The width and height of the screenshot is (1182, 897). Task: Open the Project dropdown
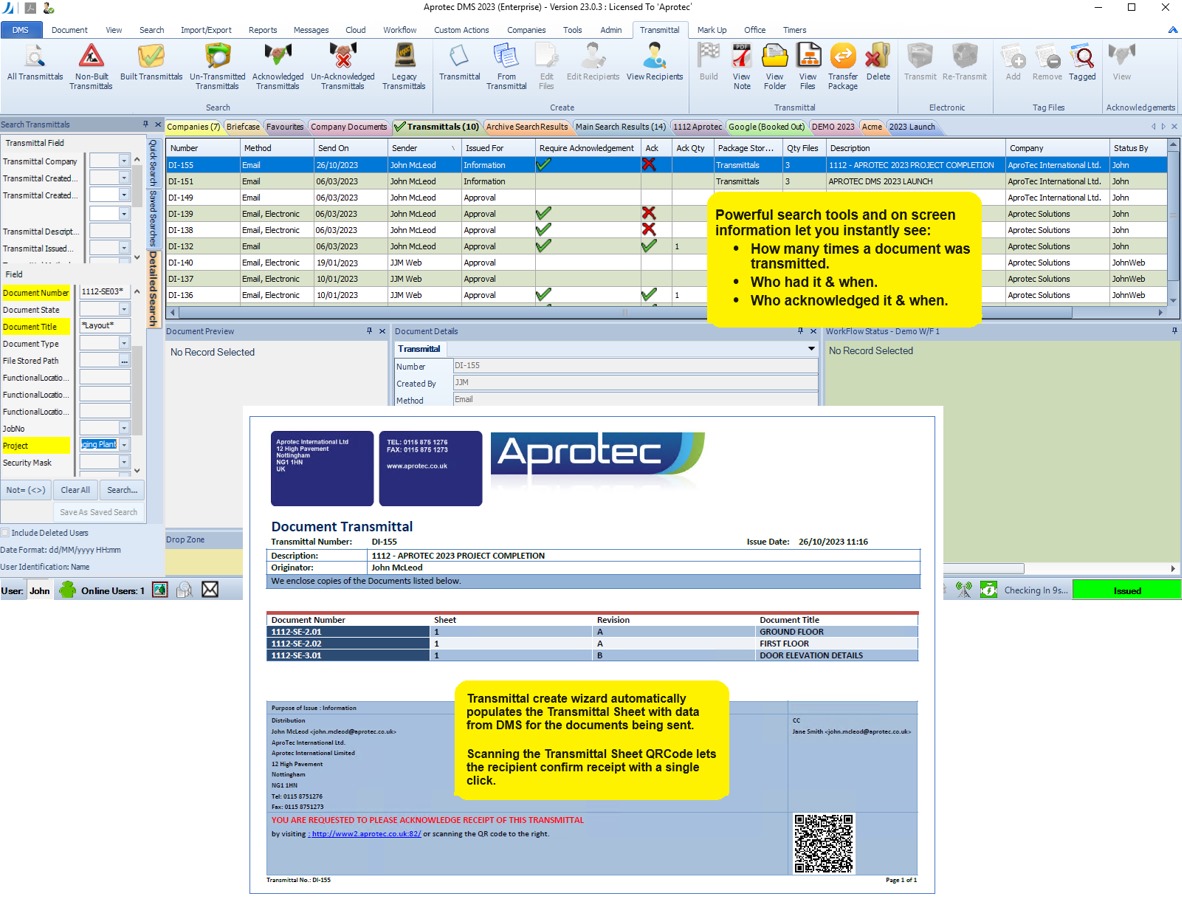coord(124,445)
